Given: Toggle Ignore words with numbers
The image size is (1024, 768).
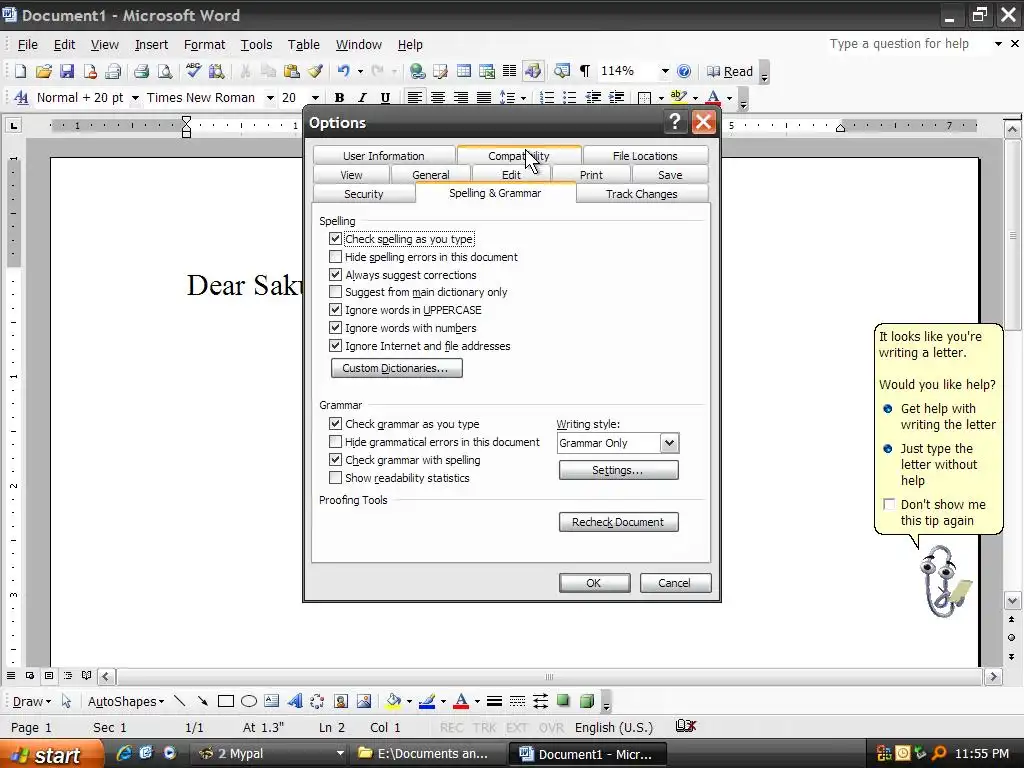Looking at the screenshot, I should 336,328.
